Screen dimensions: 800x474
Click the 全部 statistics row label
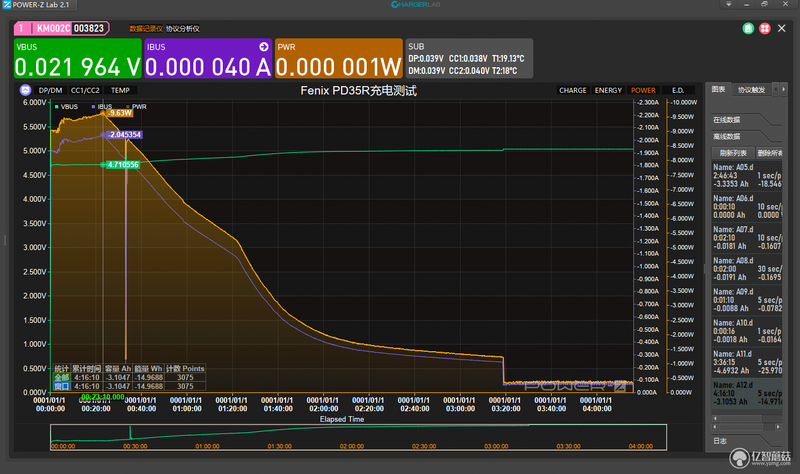62,378
